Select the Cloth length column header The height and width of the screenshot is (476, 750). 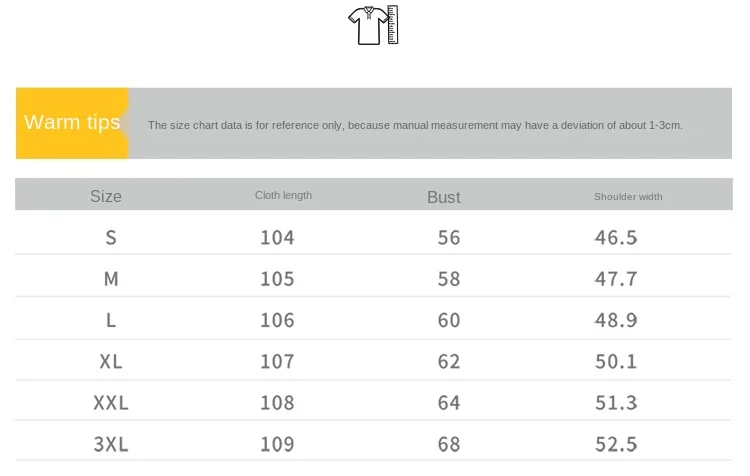283,195
